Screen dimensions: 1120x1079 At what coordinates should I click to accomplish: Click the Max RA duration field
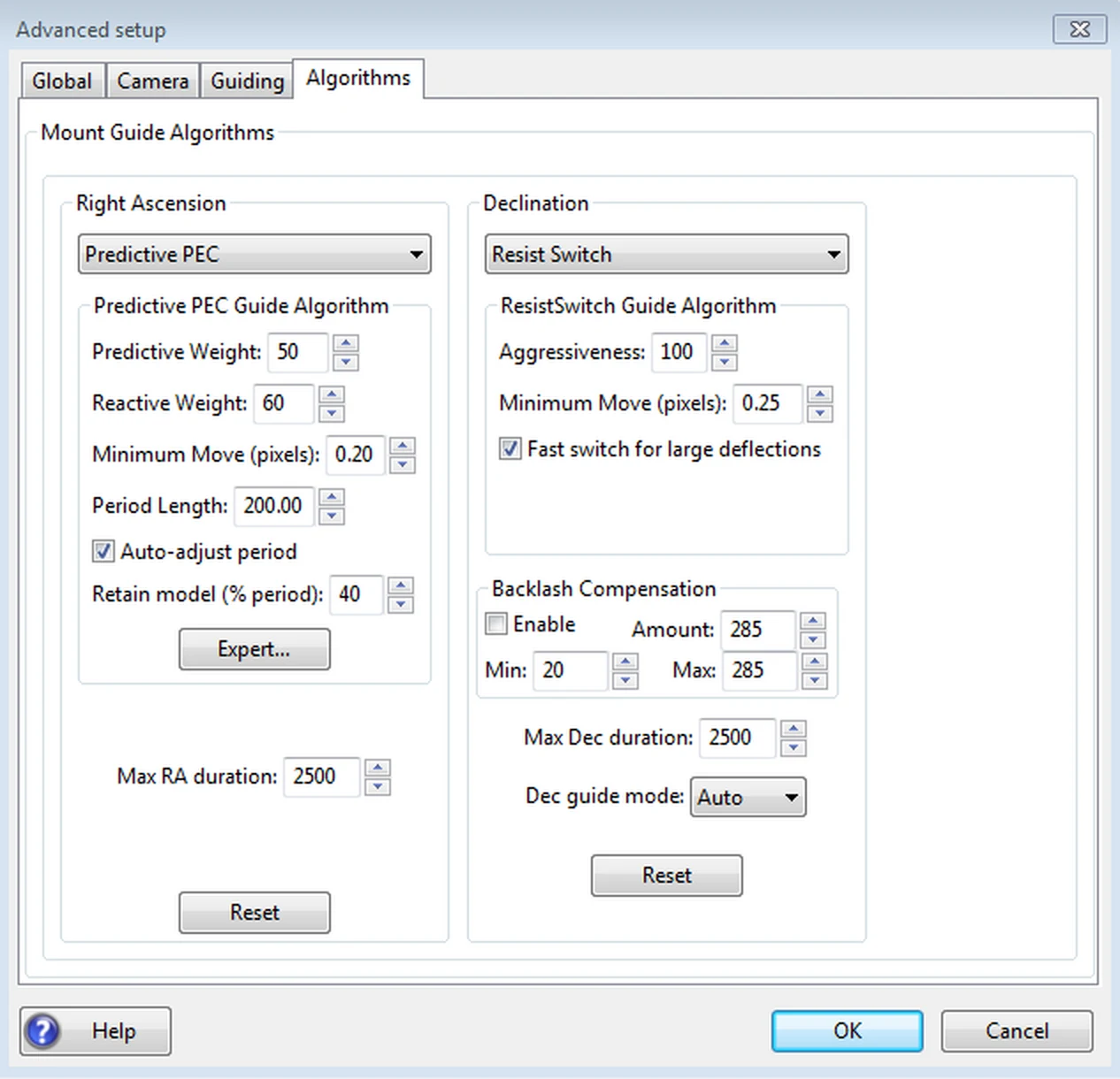[322, 777]
